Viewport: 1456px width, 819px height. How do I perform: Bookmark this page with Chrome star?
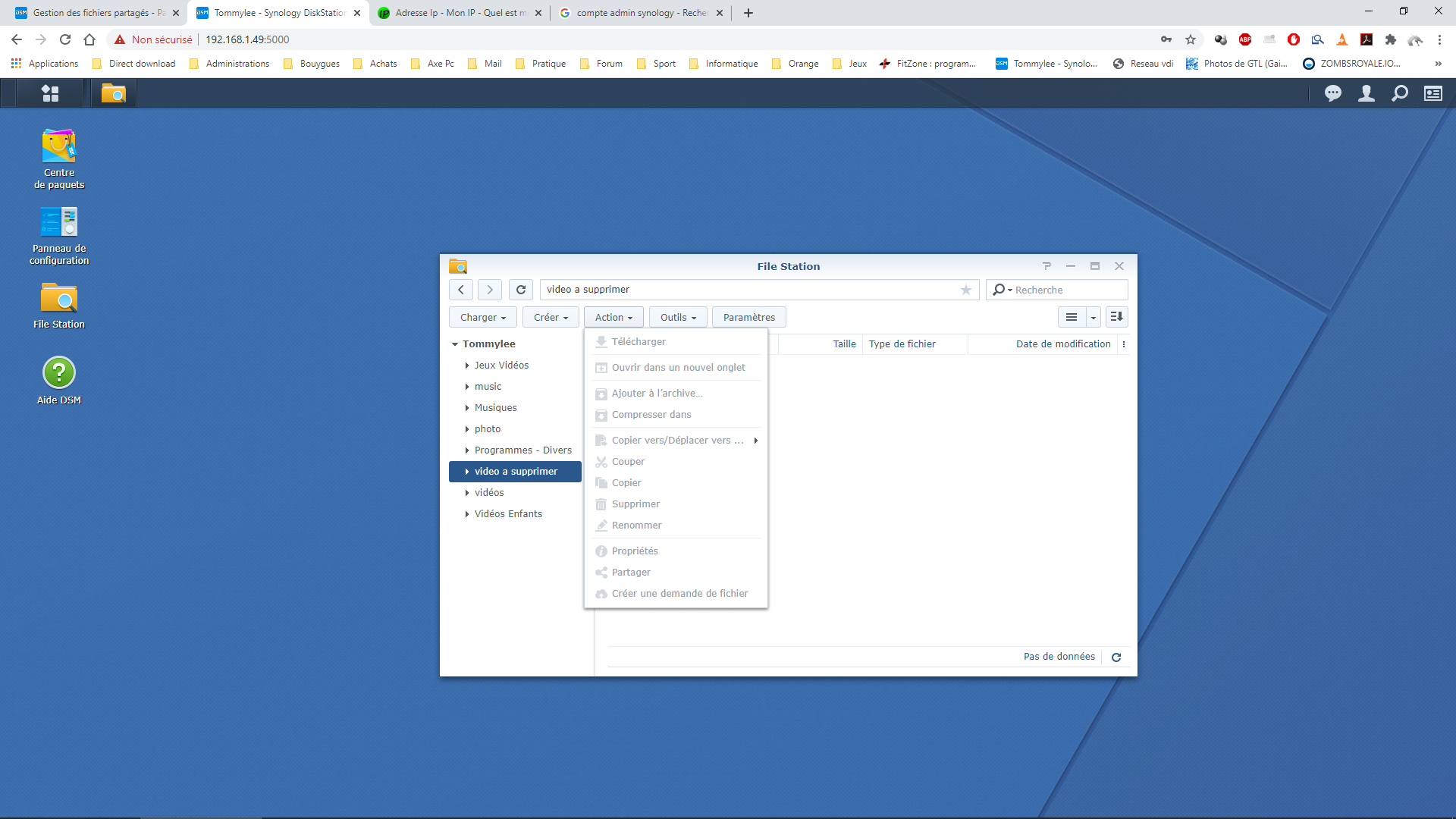coord(1191,39)
